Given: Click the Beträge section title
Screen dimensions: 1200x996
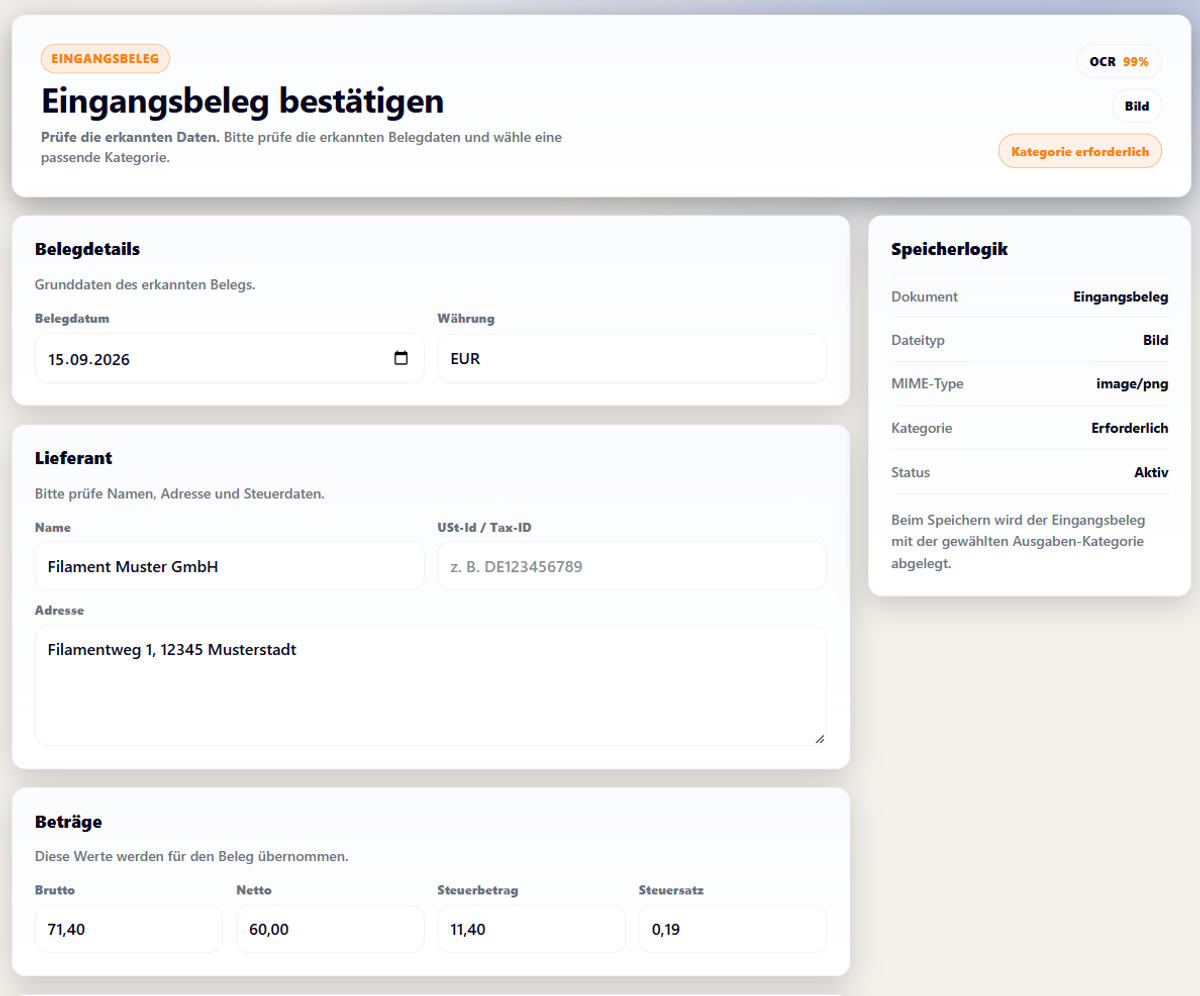Looking at the screenshot, I should 68,822.
